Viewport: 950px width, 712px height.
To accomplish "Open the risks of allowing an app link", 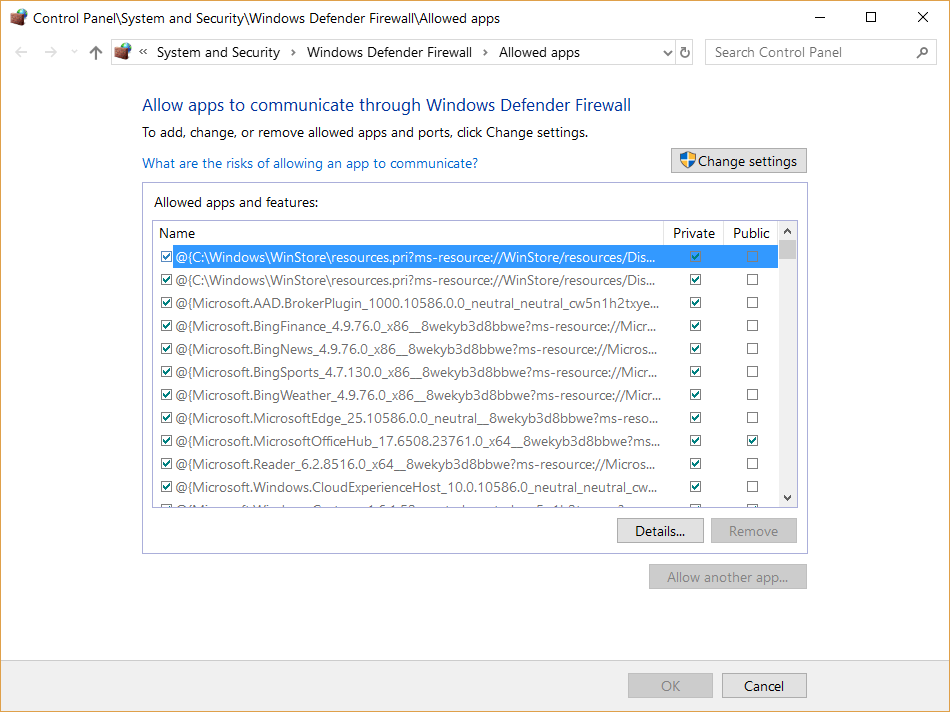I will [x=310, y=164].
